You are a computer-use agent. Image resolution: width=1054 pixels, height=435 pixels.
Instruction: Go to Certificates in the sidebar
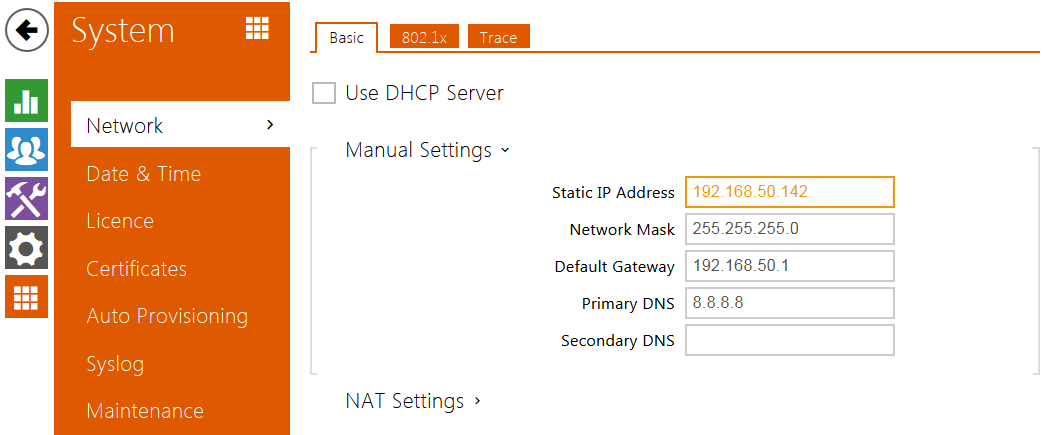[137, 269]
